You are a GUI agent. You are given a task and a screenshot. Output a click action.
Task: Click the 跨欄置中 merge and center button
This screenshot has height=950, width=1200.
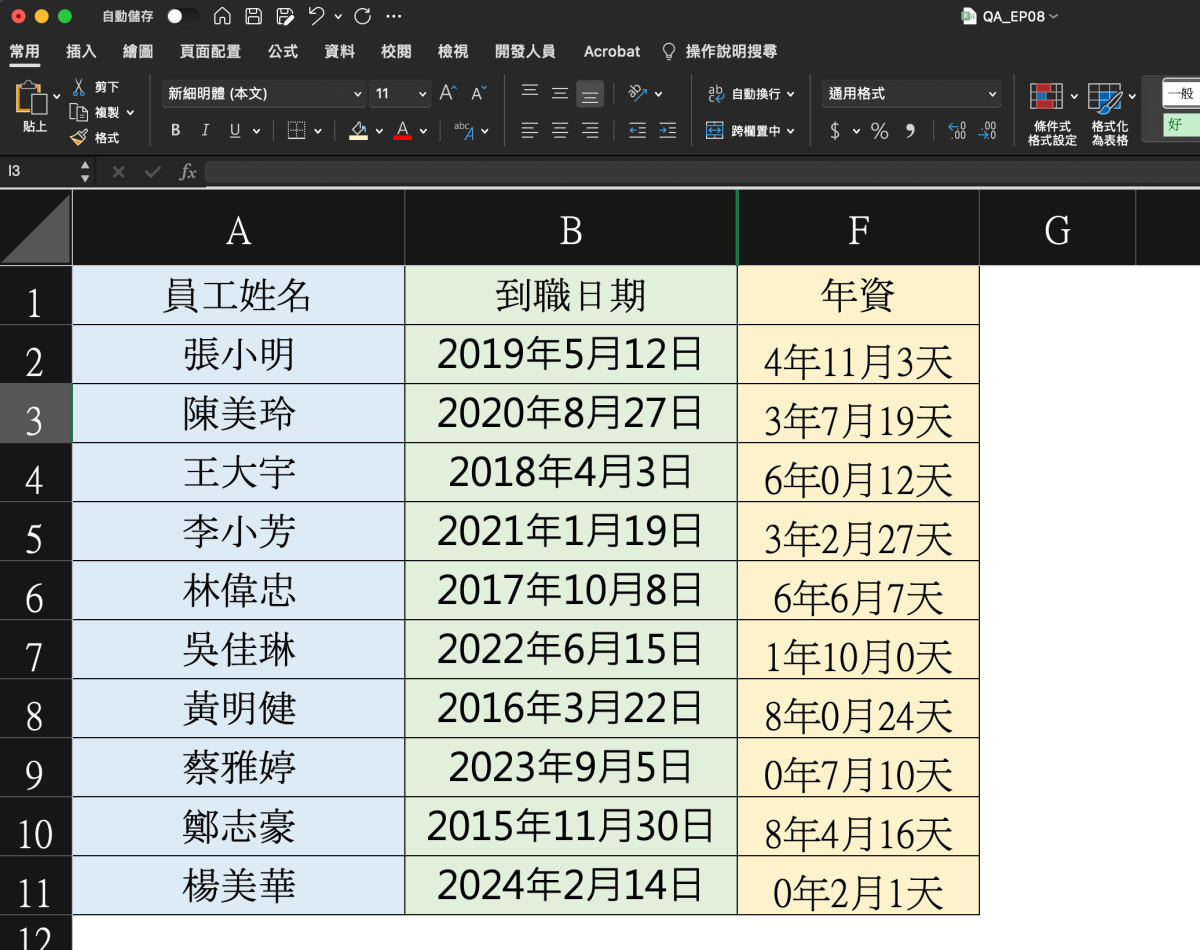click(x=743, y=130)
